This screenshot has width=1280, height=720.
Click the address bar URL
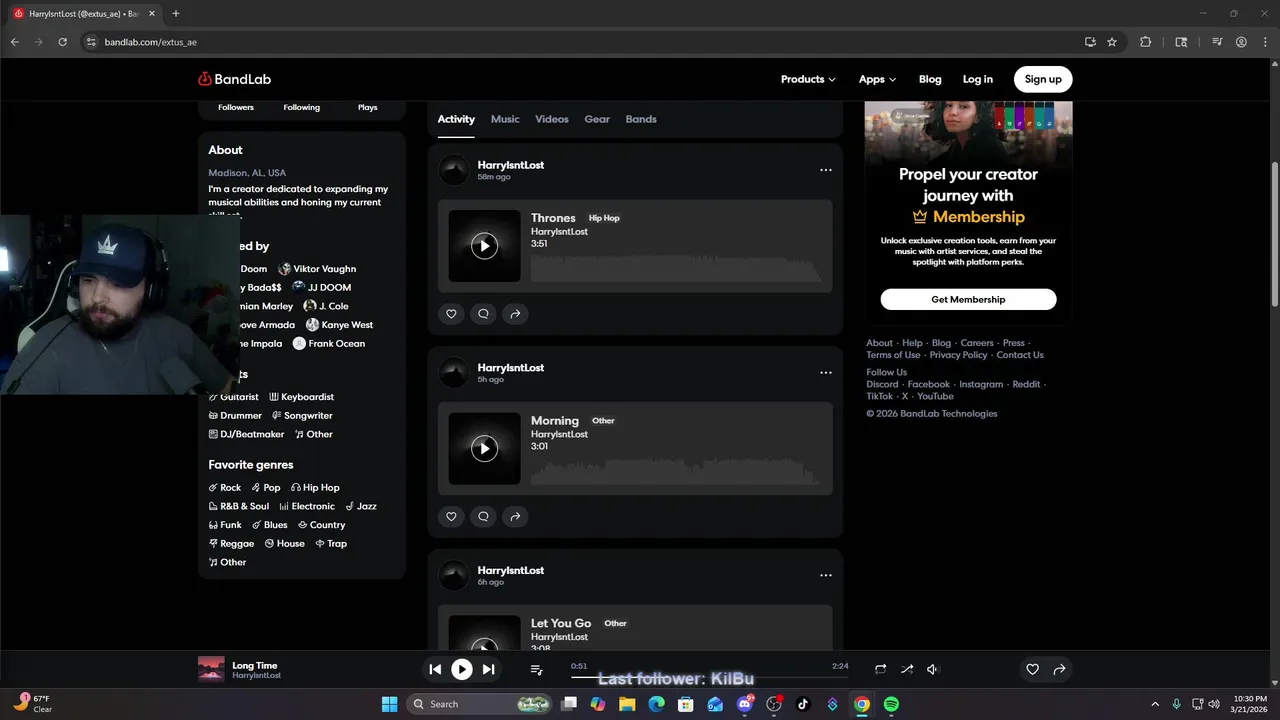[150, 42]
